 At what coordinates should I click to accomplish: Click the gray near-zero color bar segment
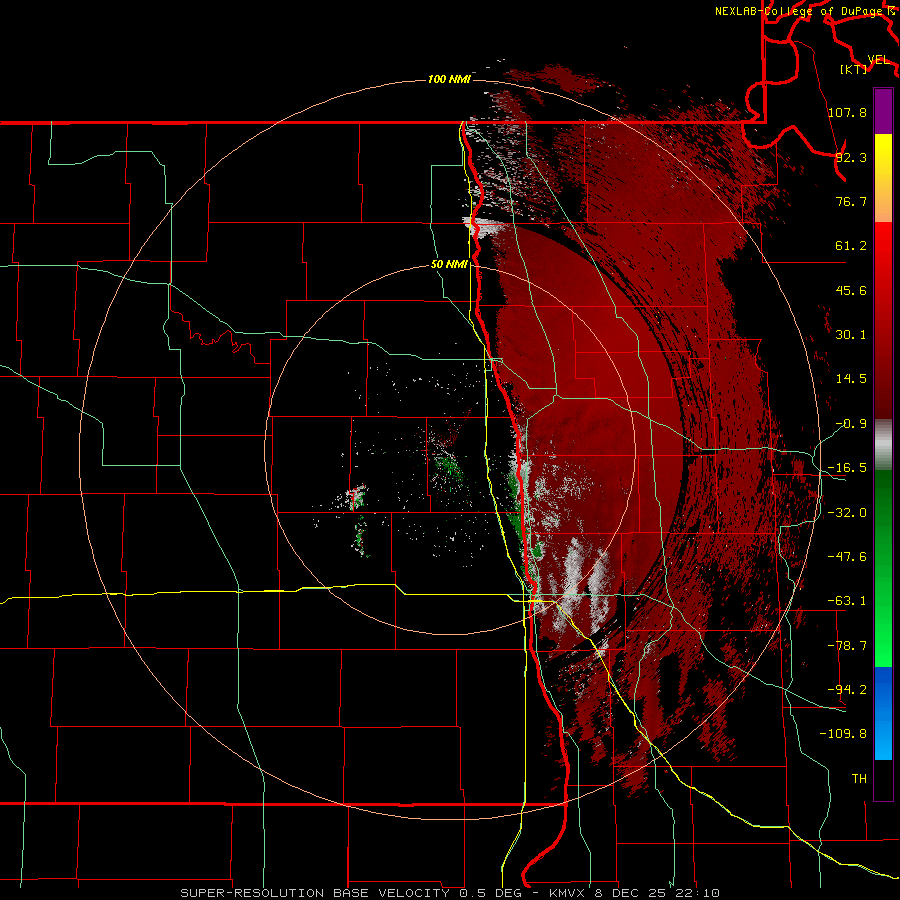click(x=883, y=445)
